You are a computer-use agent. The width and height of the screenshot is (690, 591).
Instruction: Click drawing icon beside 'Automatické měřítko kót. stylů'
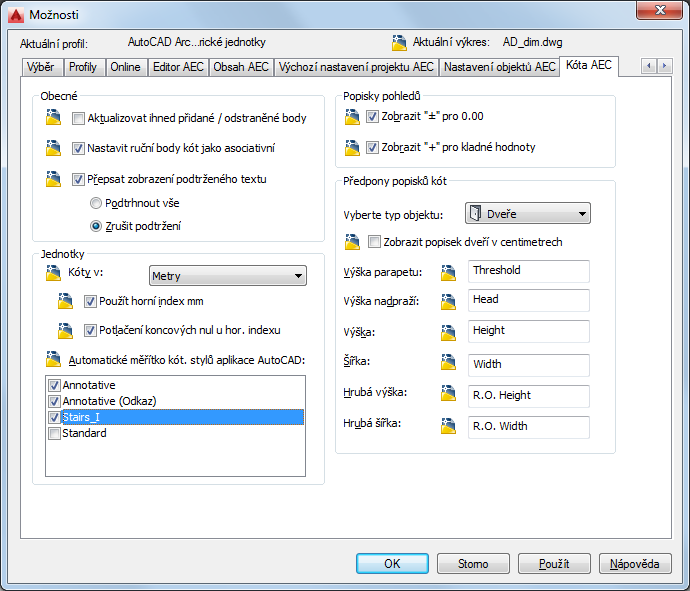click(x=53, y=359)
